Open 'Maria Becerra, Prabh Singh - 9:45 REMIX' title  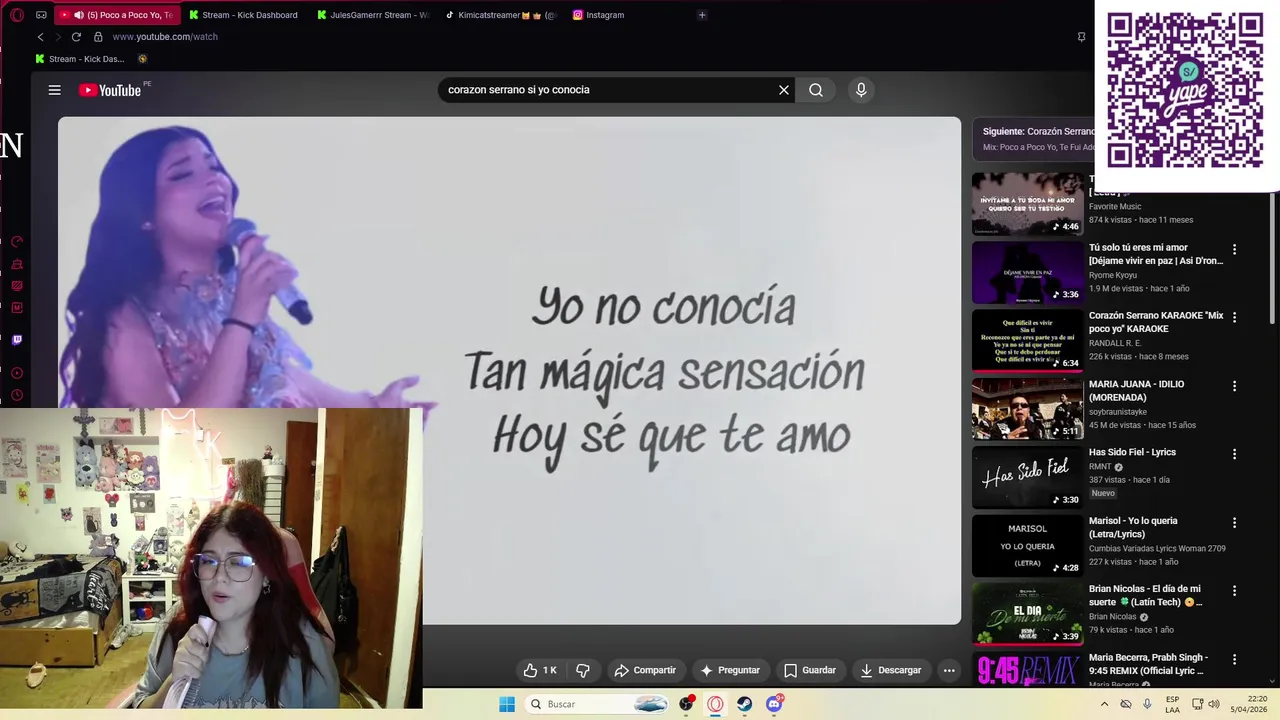point(1149,664)
